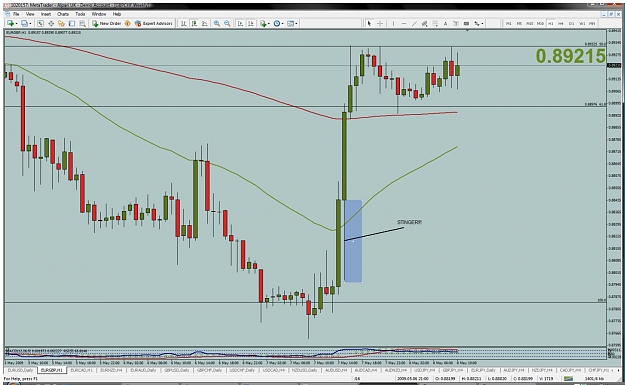Open the File menu
The image size is (625, 385).
pos(16,14)
